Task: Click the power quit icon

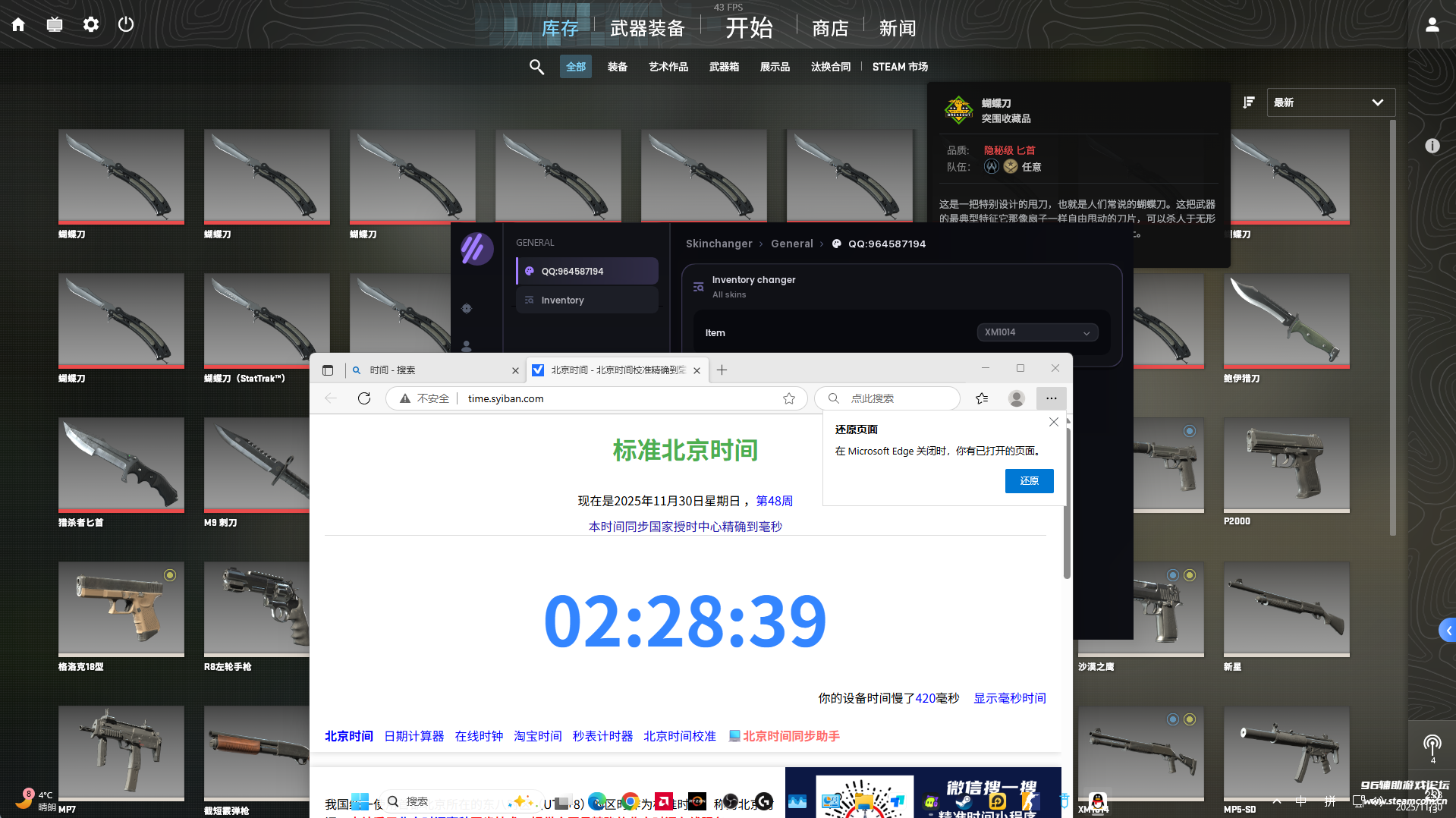Action: pos(126,25)
